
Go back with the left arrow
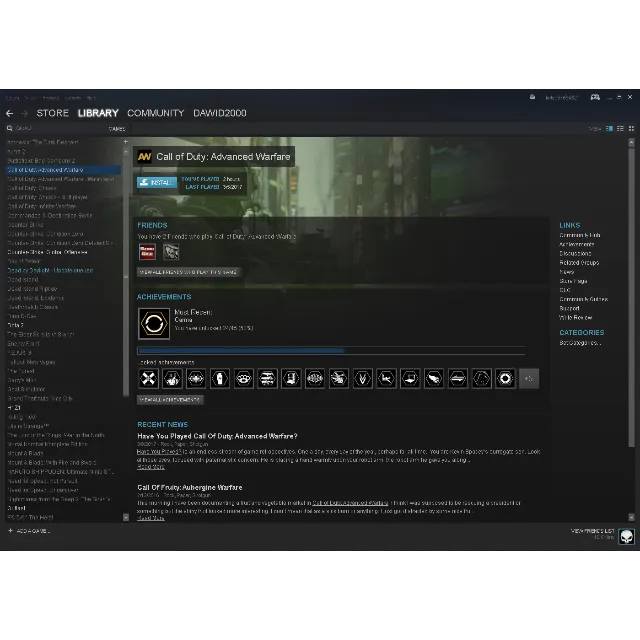point(9,113)
